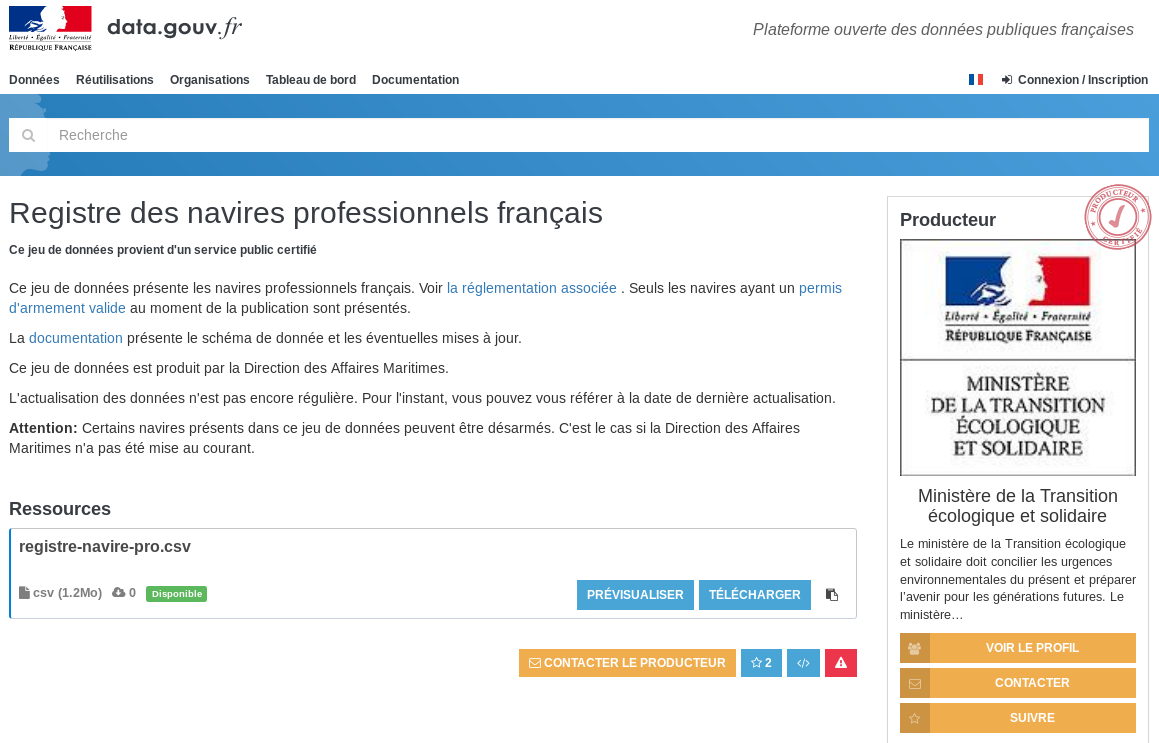Click the search magnifier icon
This screenshot has width=1159, height=743.
click(x=28, y=135)
